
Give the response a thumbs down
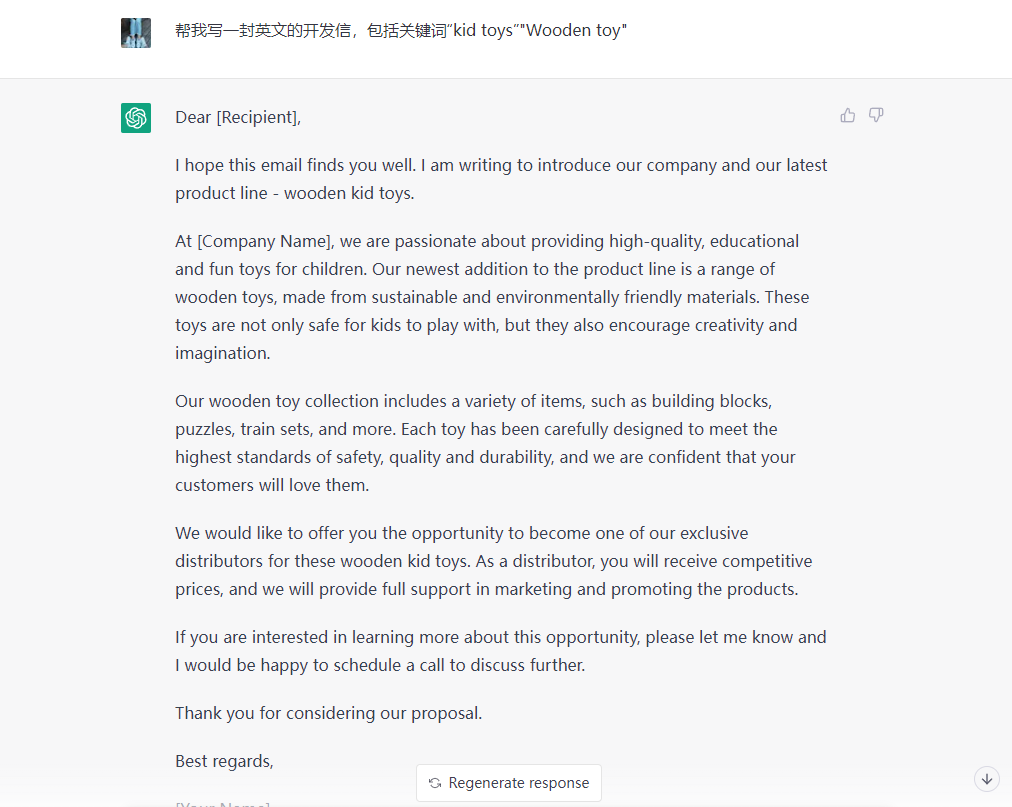876,116
